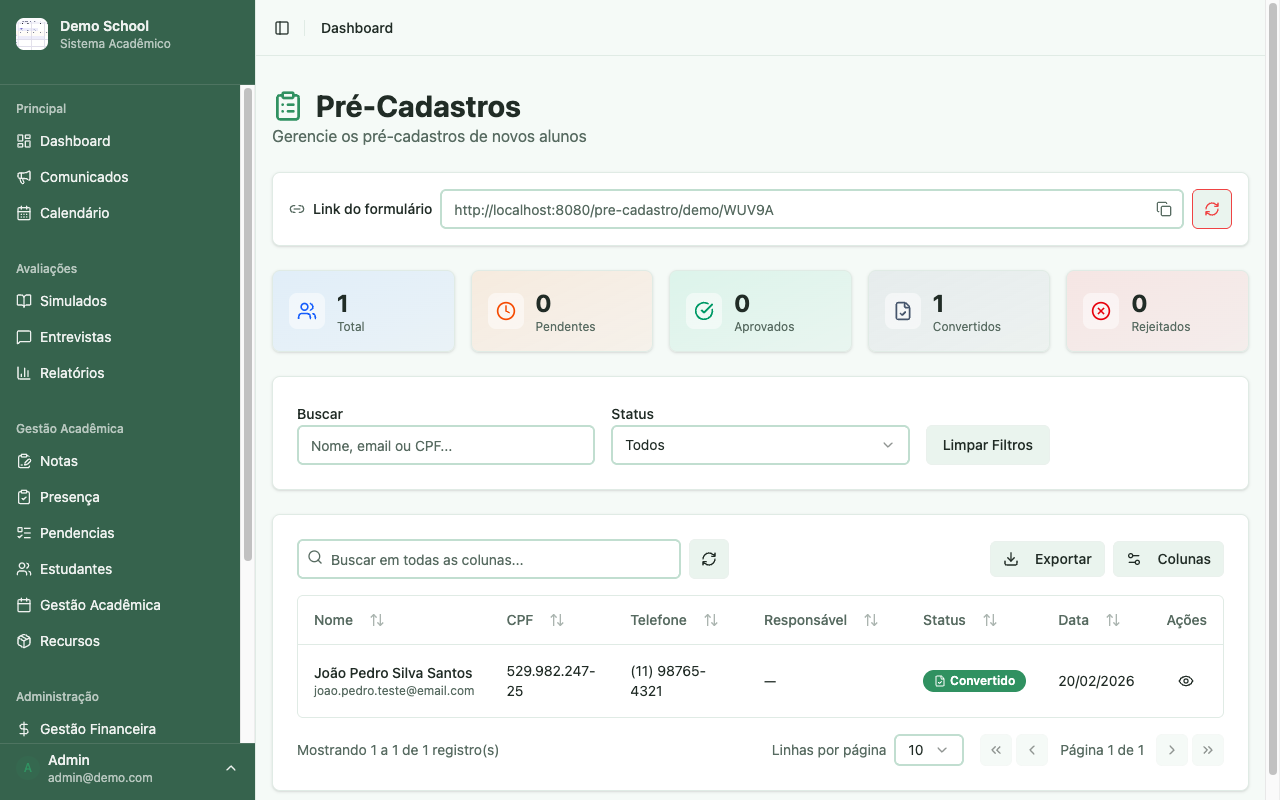Click the name João Pedro Silva Santos
Viewport: 1280px width, 800px height.
[x=393, y=673]
